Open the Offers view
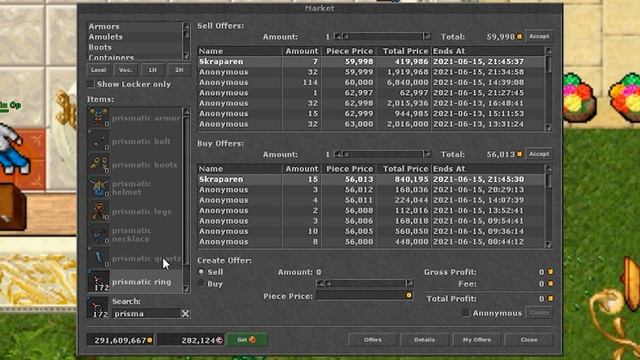 373,340
